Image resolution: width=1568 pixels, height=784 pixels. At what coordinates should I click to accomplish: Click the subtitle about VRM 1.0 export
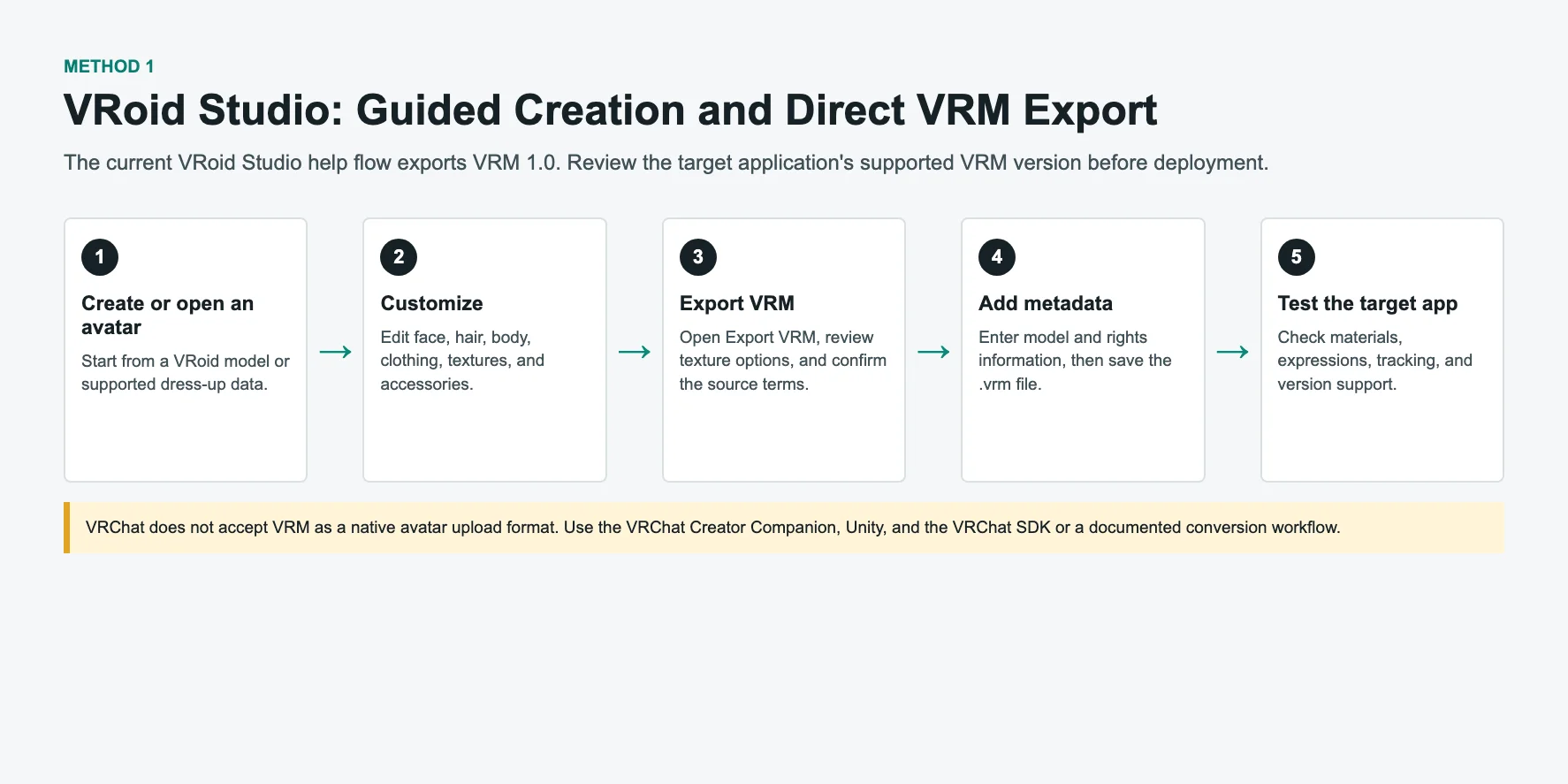pyautogui.click(x=666, y=163)
